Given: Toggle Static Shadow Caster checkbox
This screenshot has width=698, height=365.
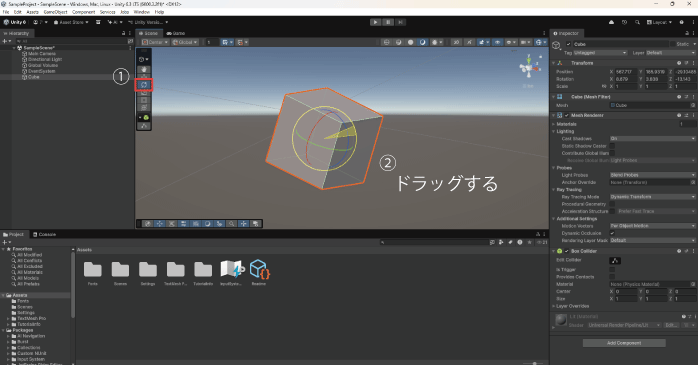Looking at the screenshot, I should click(612, 146).
